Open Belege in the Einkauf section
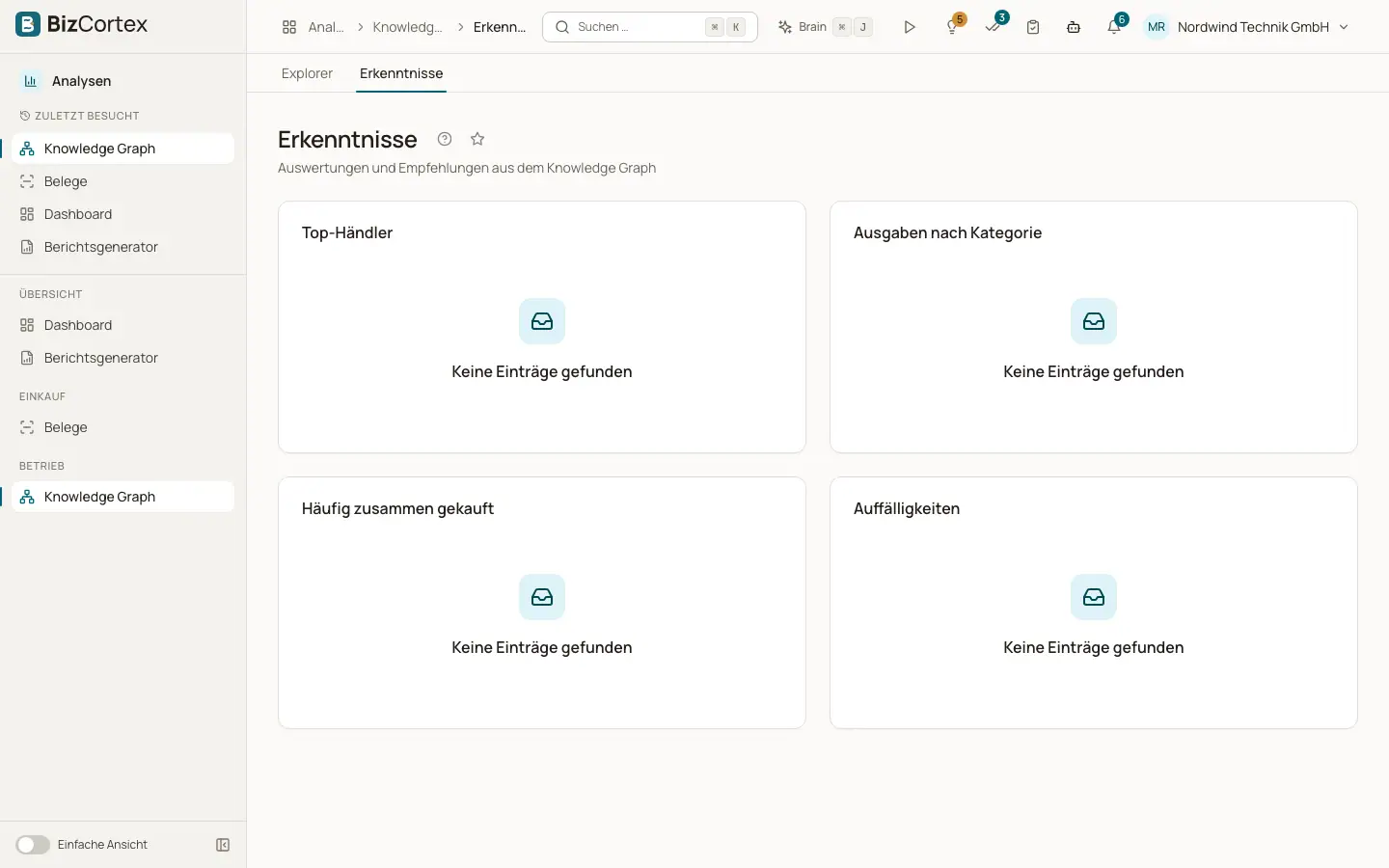 (123, 427)
